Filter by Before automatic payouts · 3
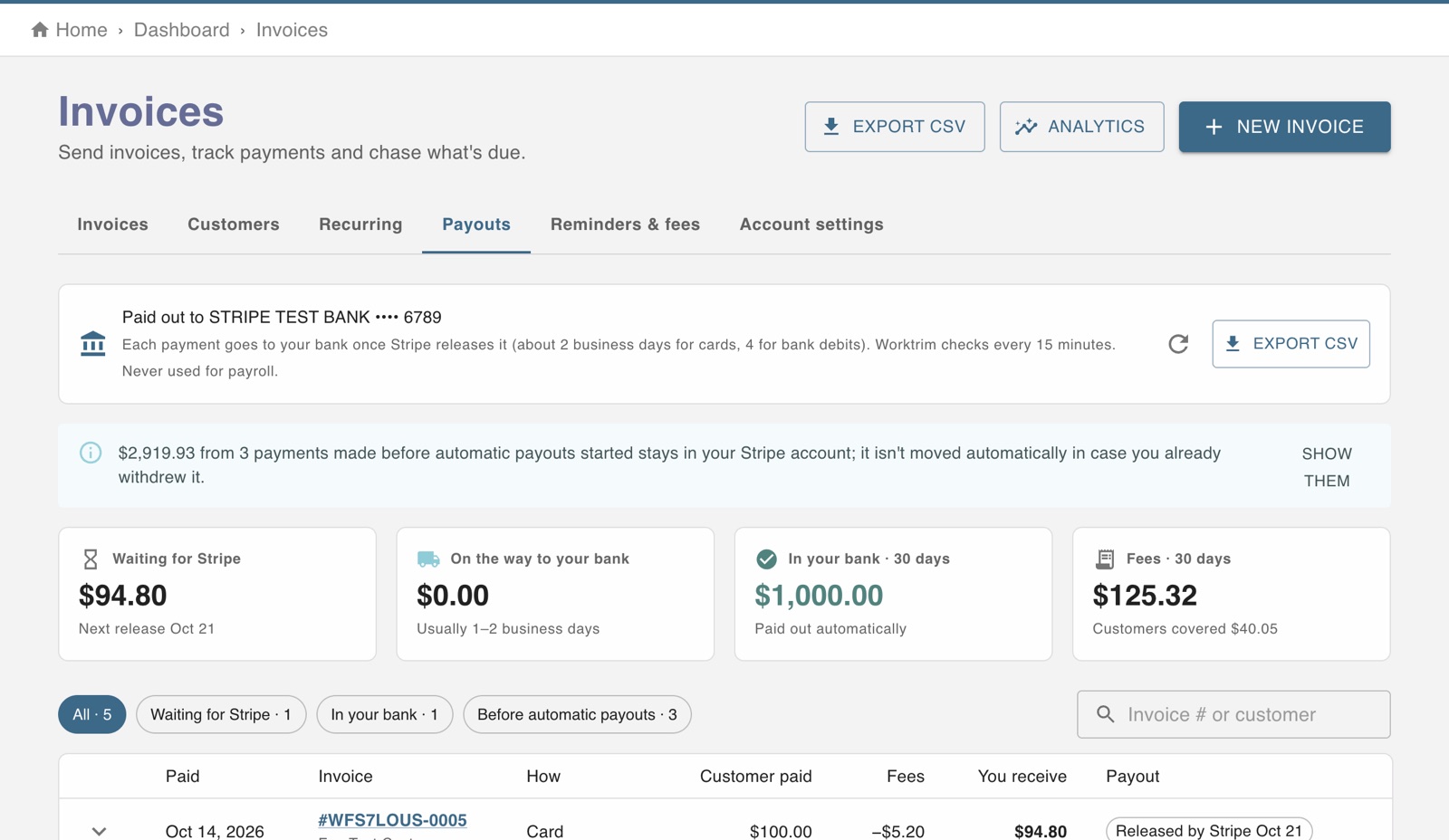 pyautogui.click(x=577, y=714)
